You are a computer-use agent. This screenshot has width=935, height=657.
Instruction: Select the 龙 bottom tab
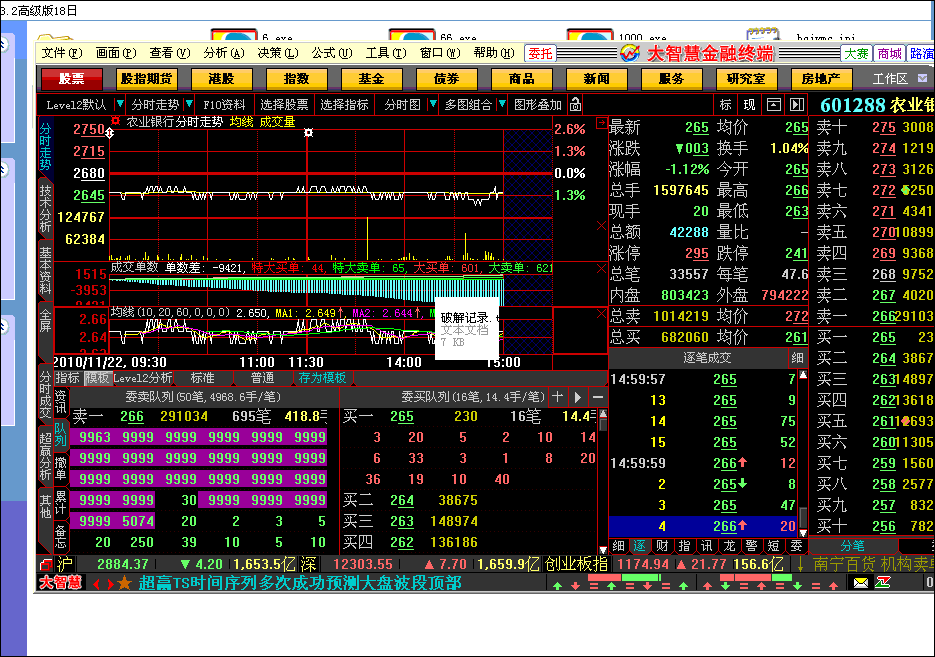point(729,546)
